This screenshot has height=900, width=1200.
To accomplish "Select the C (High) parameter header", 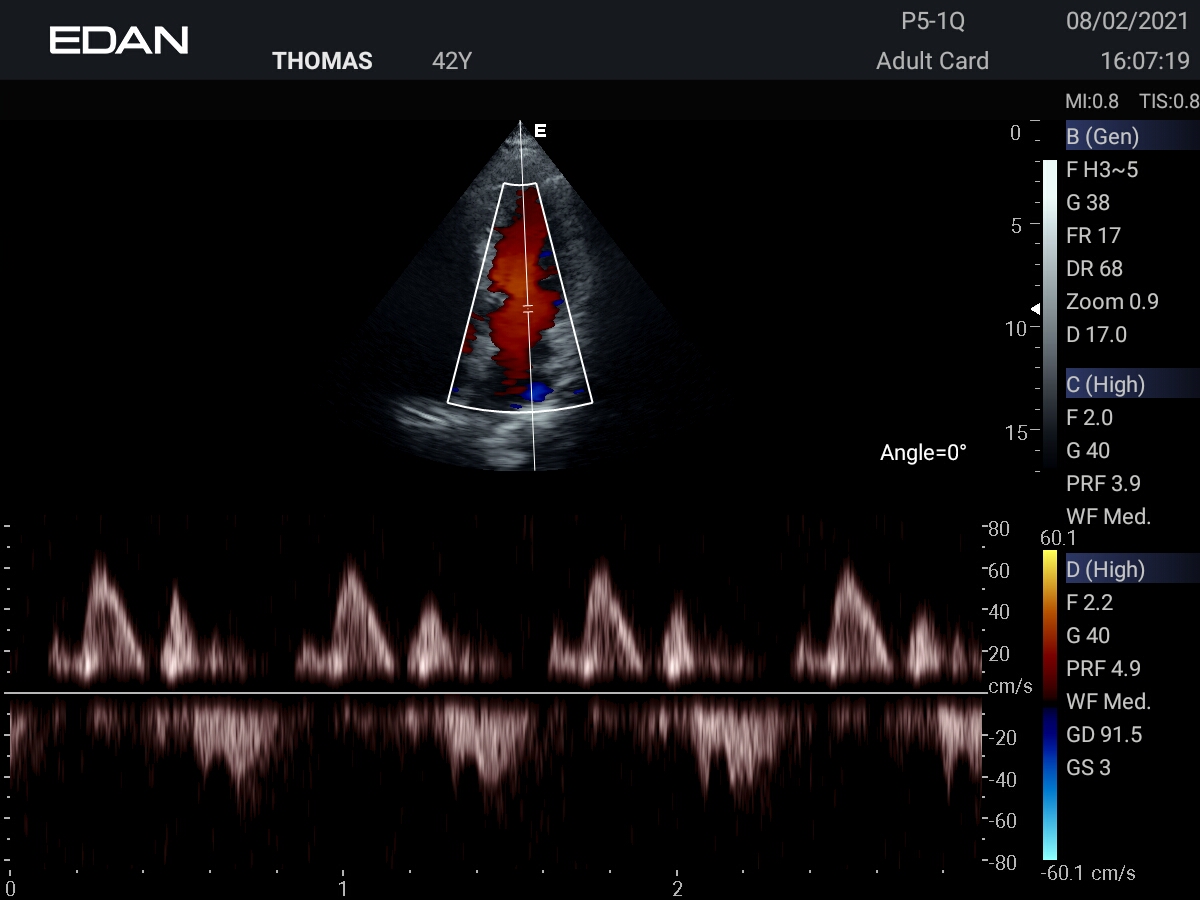I will [1106, 384].
